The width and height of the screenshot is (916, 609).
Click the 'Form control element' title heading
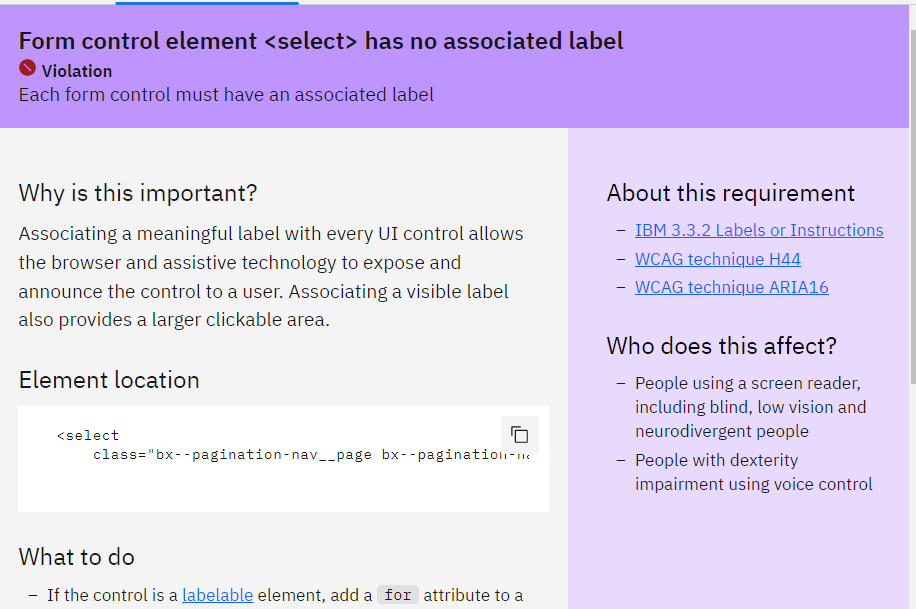tap(321, 41)
